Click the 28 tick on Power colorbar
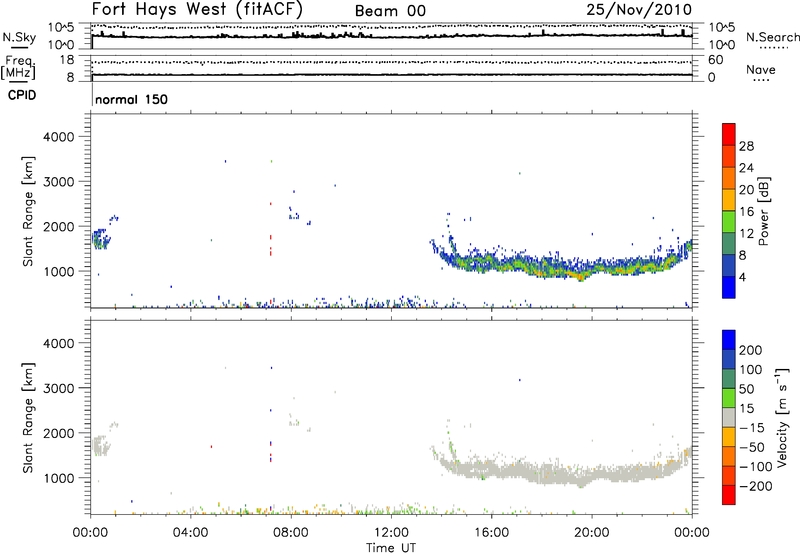800x554 pixels. tap(746, 146)
